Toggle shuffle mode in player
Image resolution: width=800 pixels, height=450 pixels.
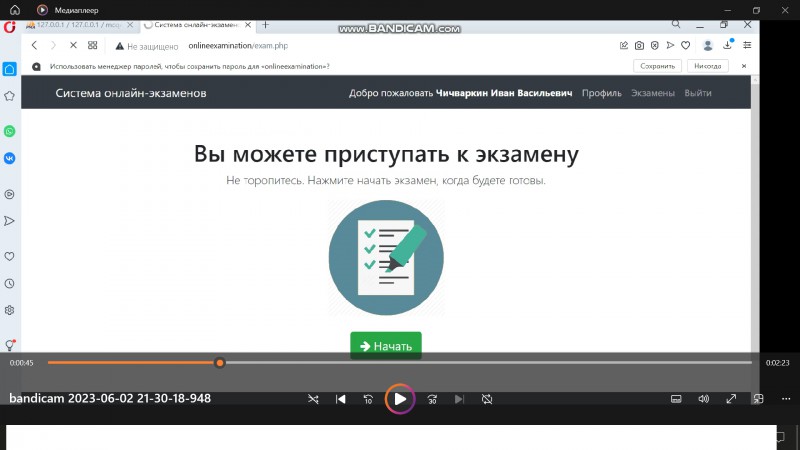313,399
